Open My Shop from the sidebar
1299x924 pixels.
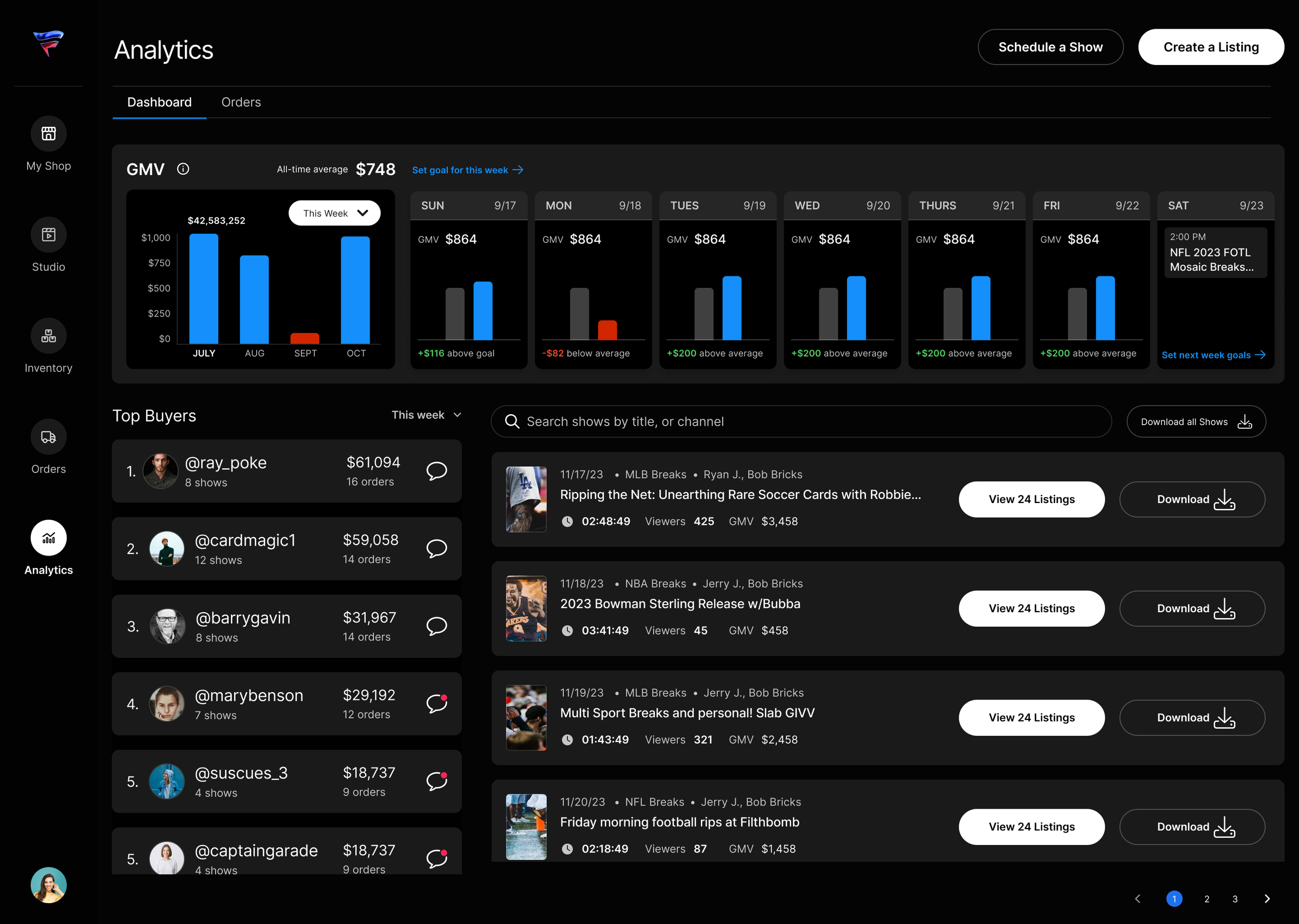tap(48, 134)
